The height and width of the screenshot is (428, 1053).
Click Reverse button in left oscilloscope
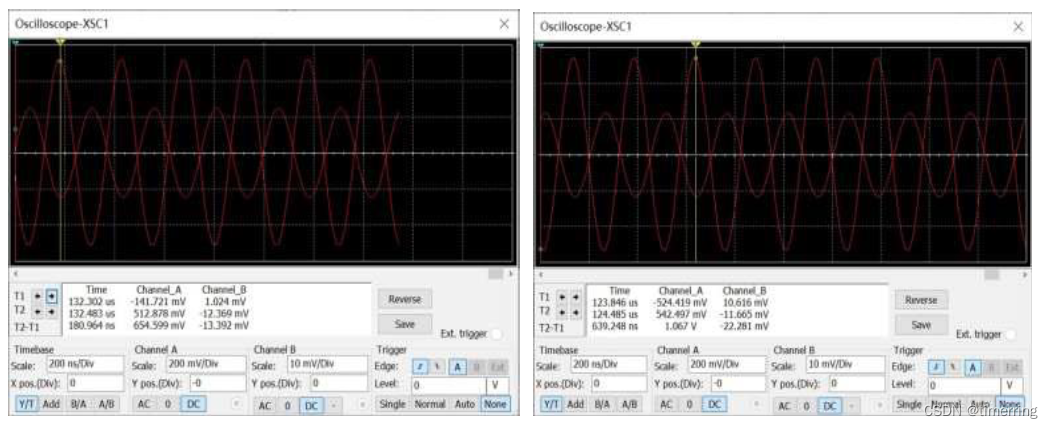404,299
